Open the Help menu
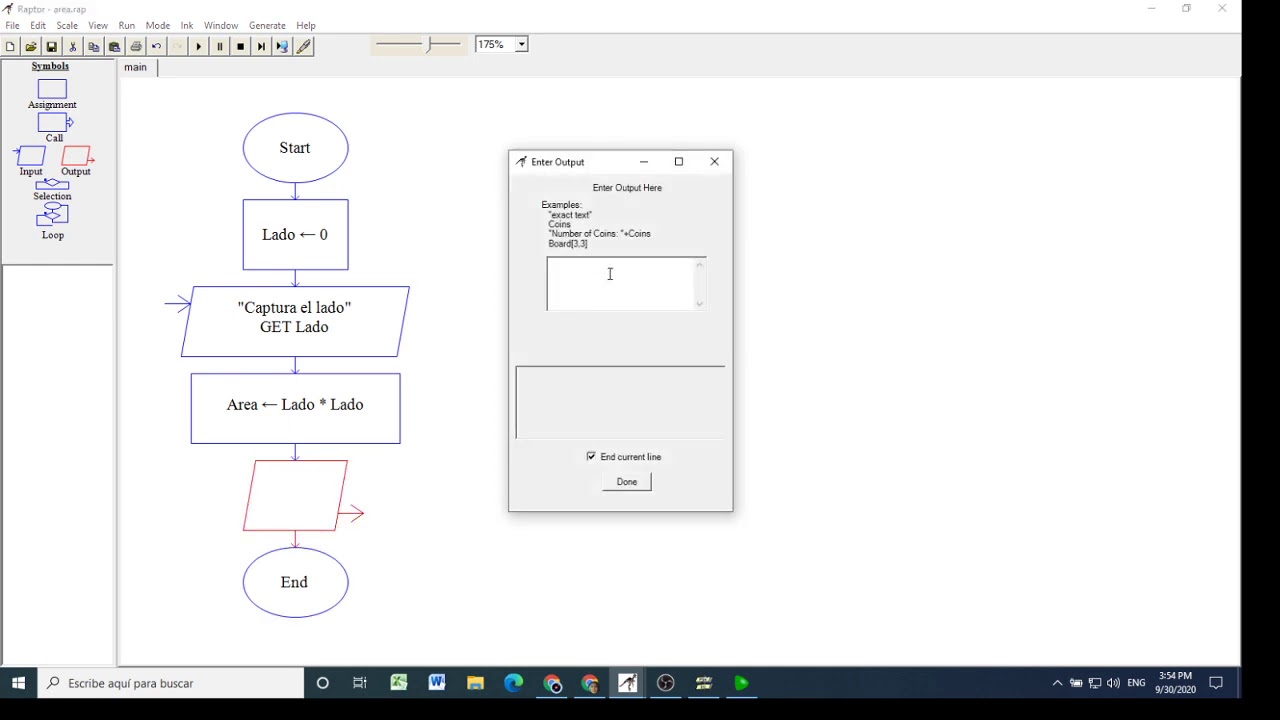Viewport: 1280px width, 720px height. point(306,25)
